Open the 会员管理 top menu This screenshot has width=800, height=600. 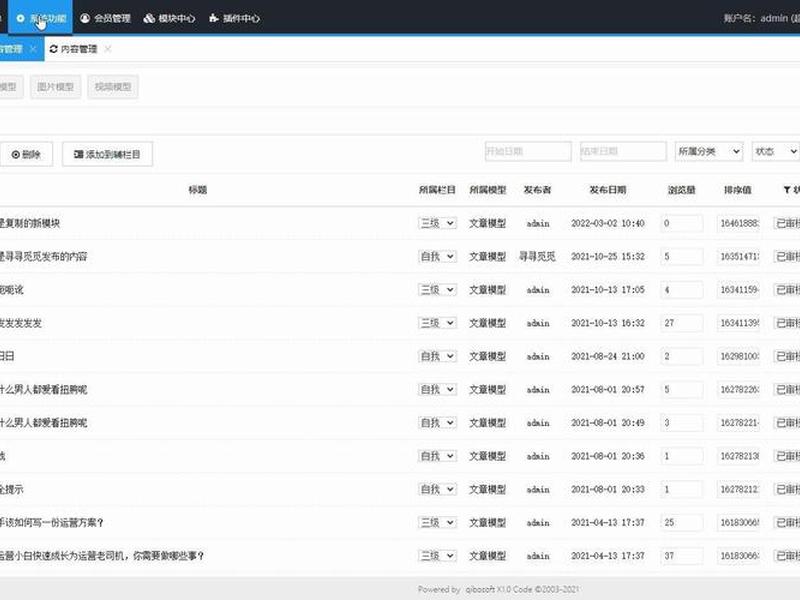(x=106, y=18)
